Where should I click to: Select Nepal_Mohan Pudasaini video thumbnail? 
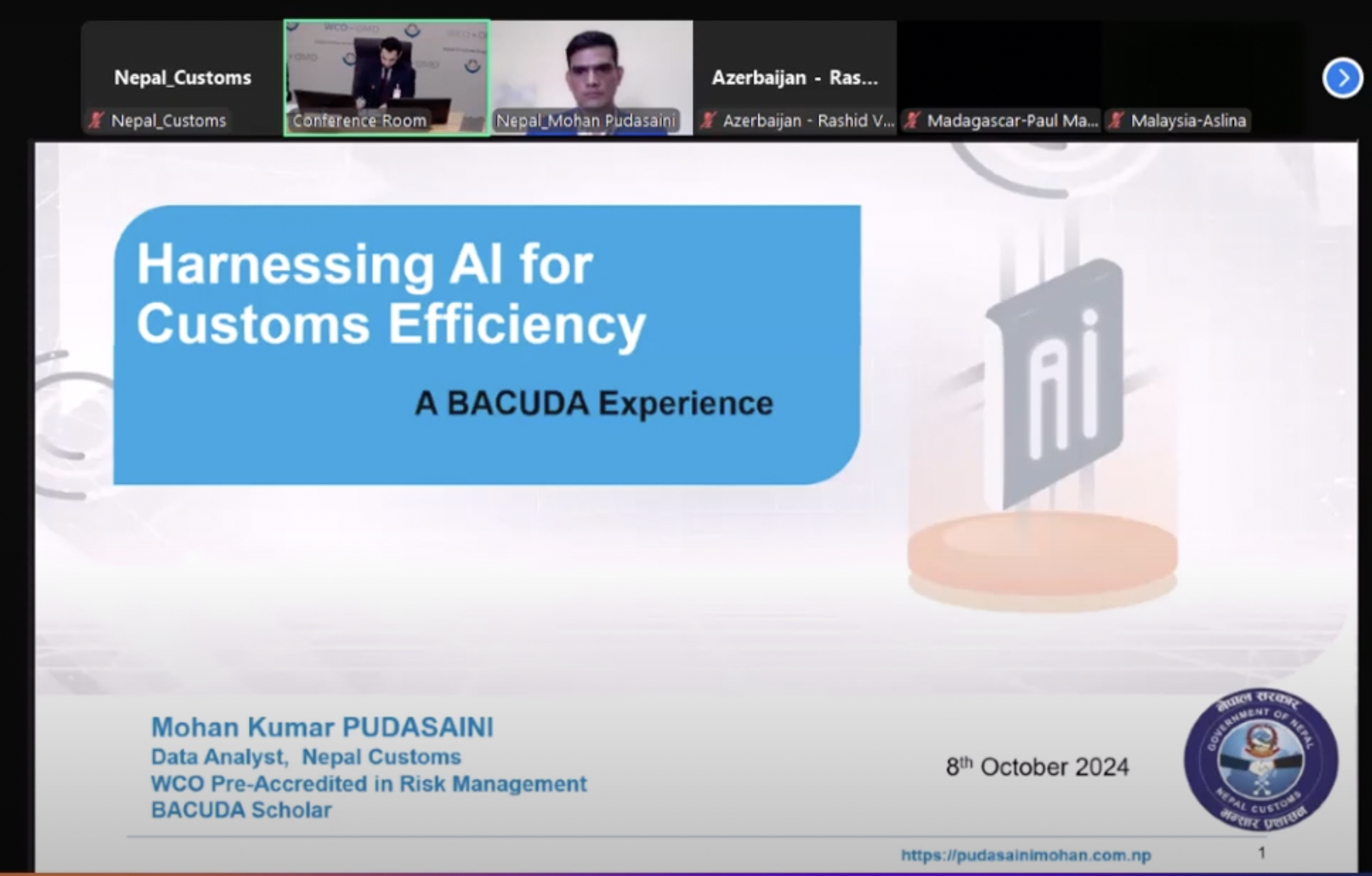click(591, 69)
